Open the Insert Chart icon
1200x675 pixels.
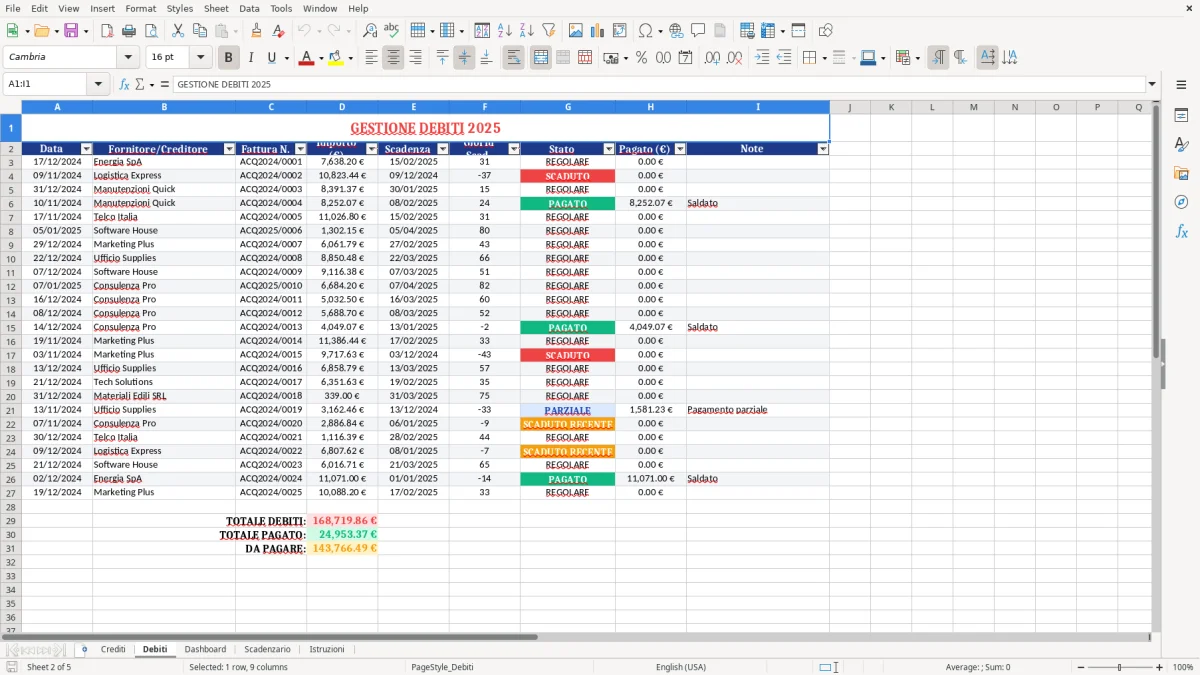[595, 30]
